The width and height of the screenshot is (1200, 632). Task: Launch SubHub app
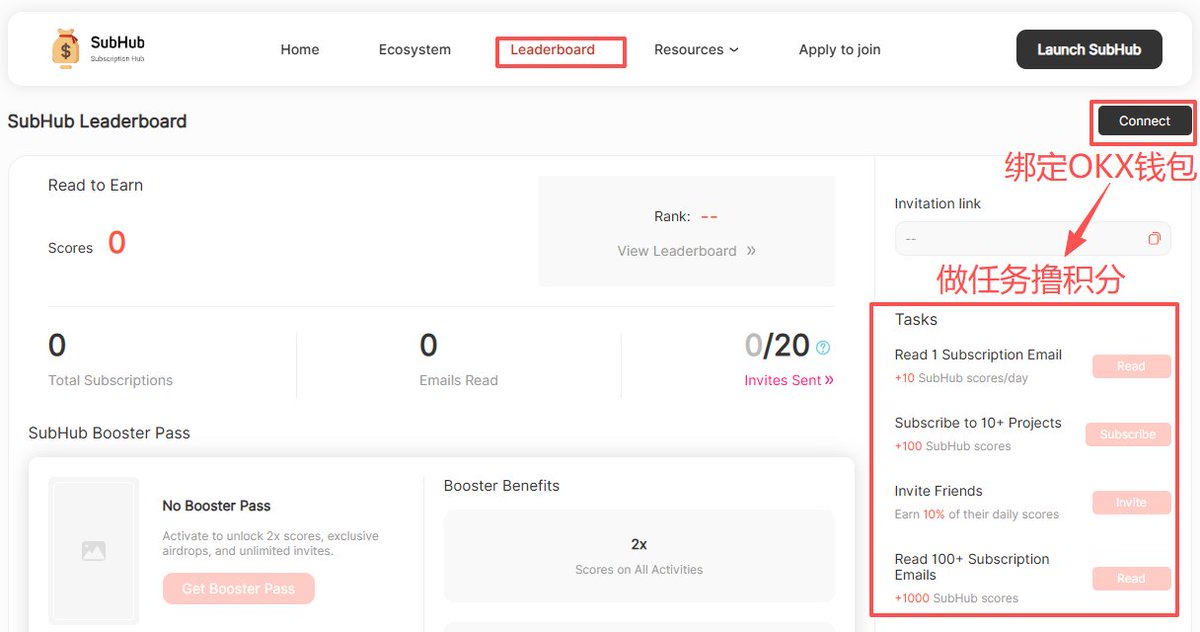click(x=1089, y=49)
